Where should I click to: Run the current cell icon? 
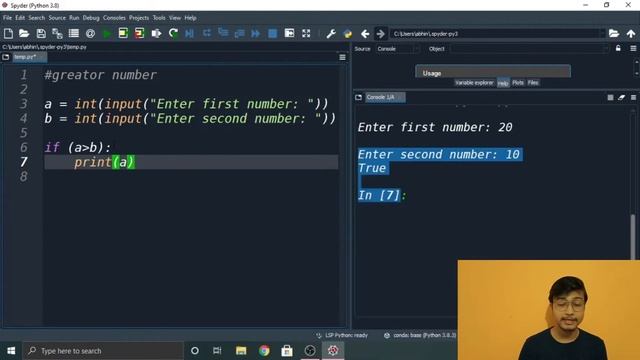click(123, 33)
